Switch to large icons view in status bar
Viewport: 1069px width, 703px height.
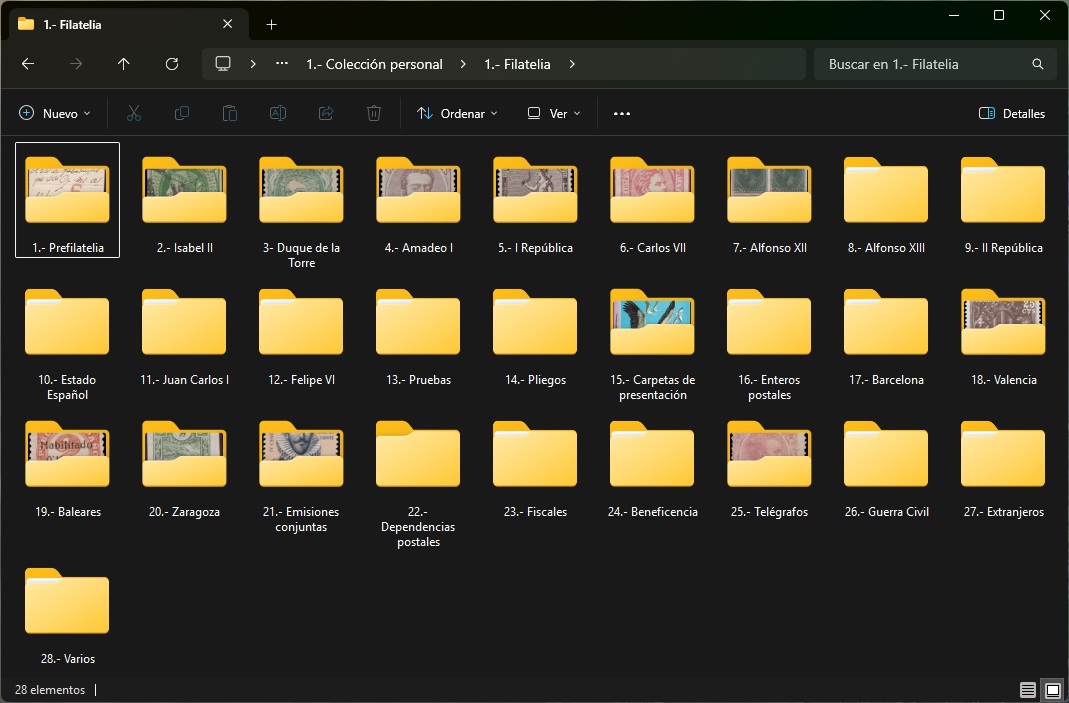[1052, 690]
